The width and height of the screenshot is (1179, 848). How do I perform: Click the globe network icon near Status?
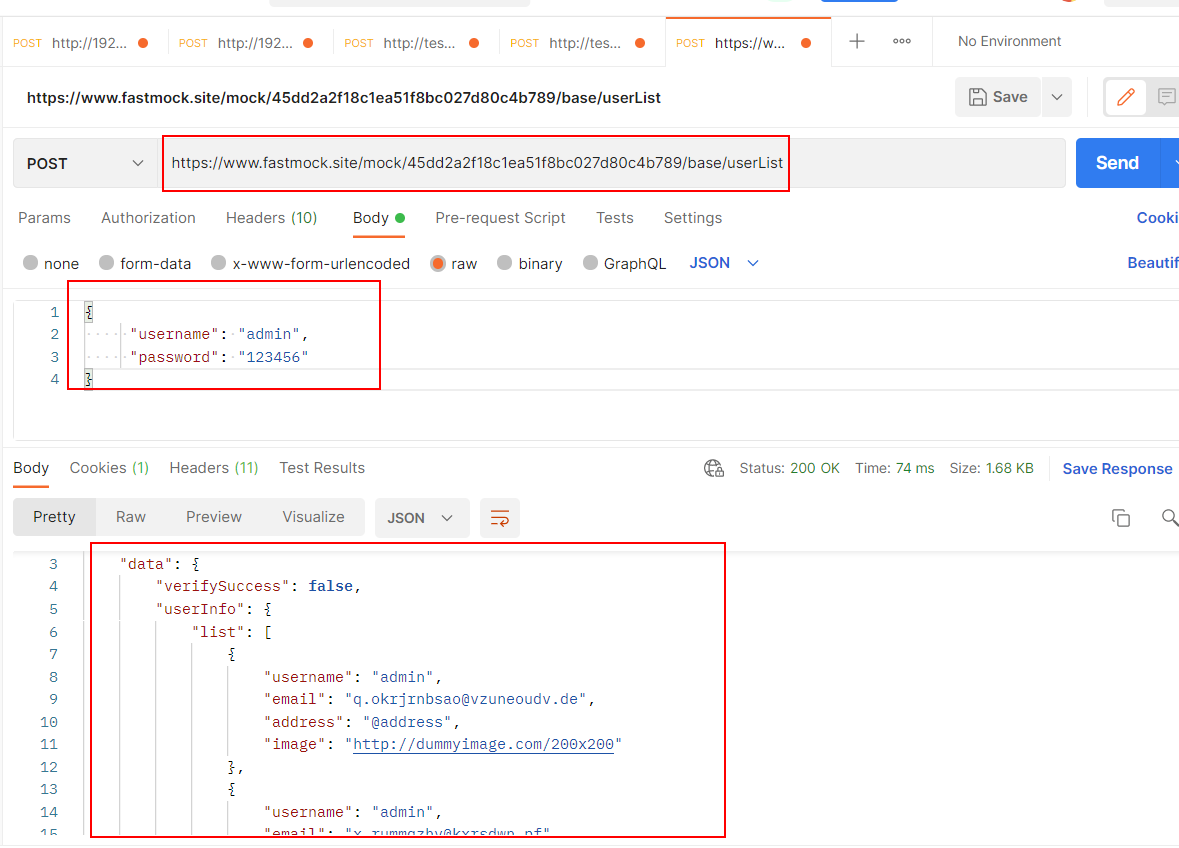click(x=713, y=468)
